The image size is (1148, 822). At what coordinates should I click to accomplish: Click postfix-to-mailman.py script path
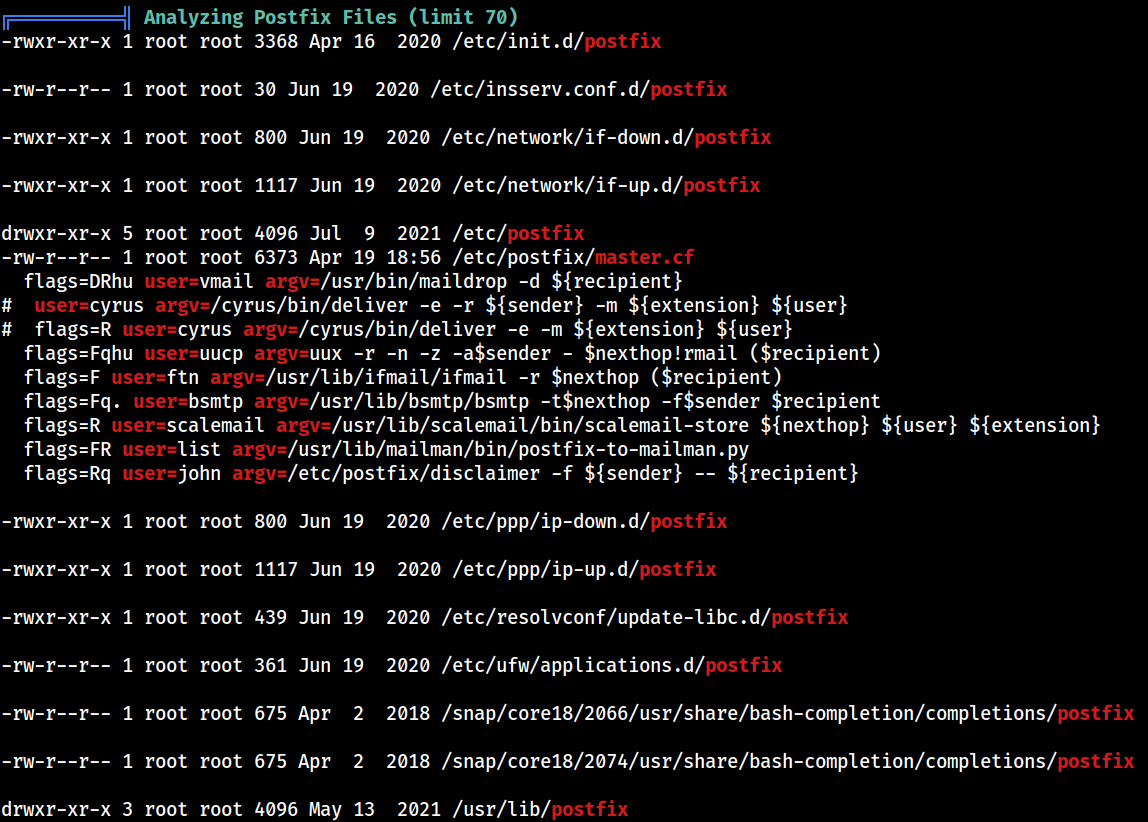(518, 449)
